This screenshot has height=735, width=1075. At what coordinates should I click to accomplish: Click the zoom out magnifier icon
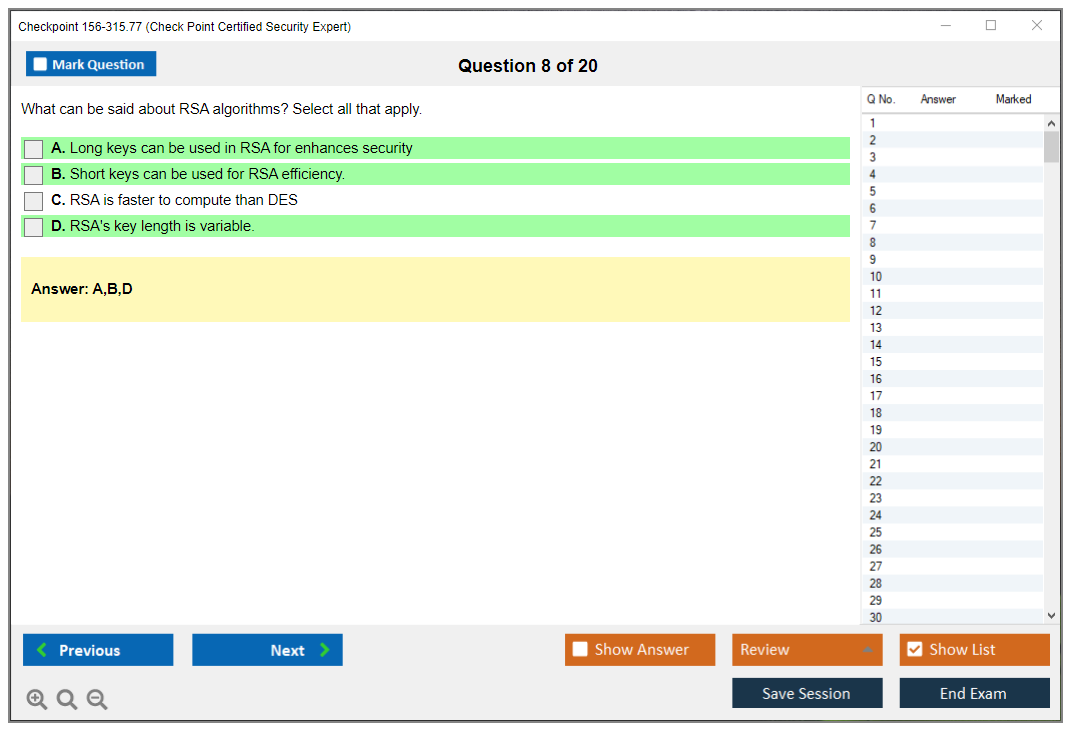pos(97,700)
